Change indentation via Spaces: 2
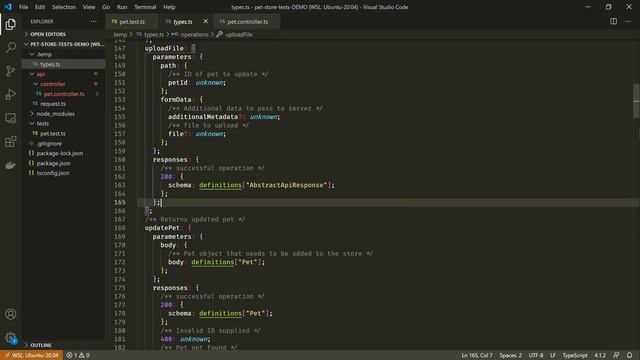Image resolution: width=640 pixels, height=360 pixels. pos(511,355)
